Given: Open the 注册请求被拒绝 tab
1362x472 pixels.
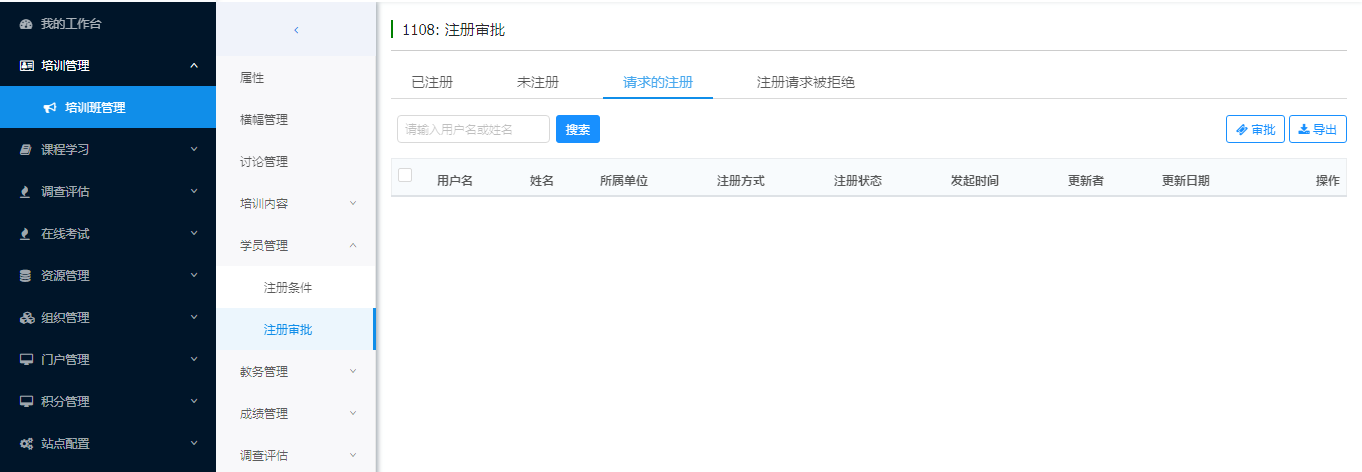Looking at the screenshot, I should [805, 82].
